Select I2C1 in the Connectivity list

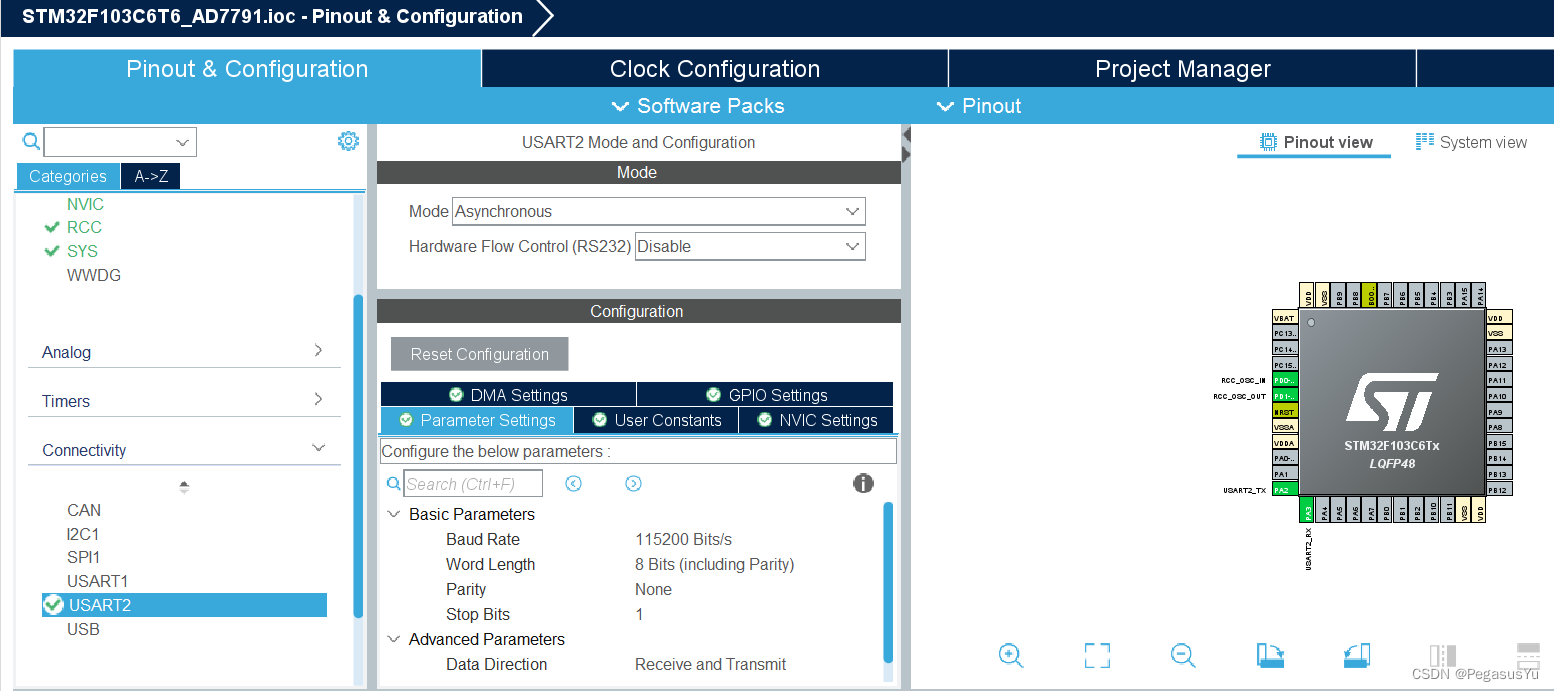83,534
